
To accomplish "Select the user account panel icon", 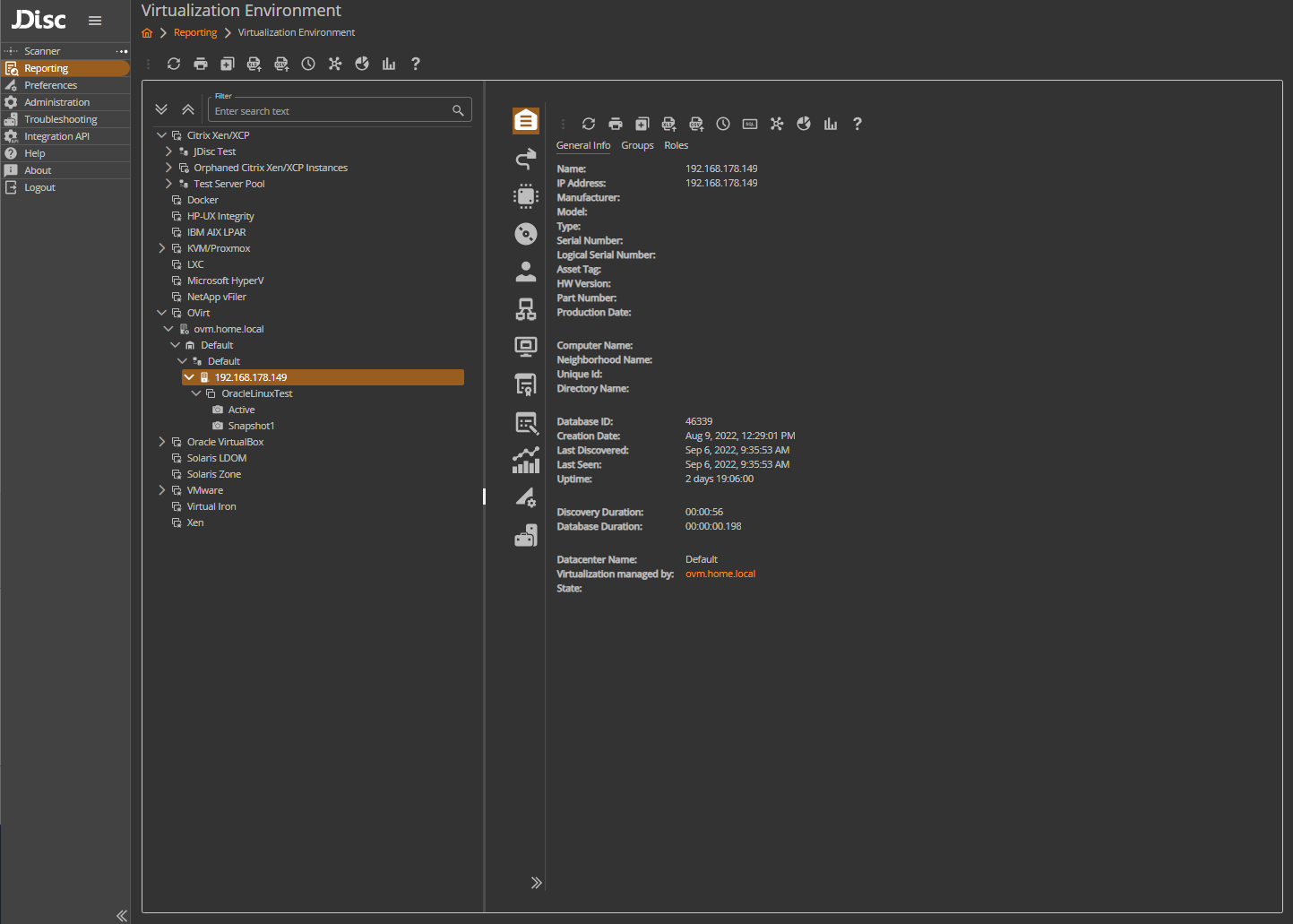I will [526, 272].
